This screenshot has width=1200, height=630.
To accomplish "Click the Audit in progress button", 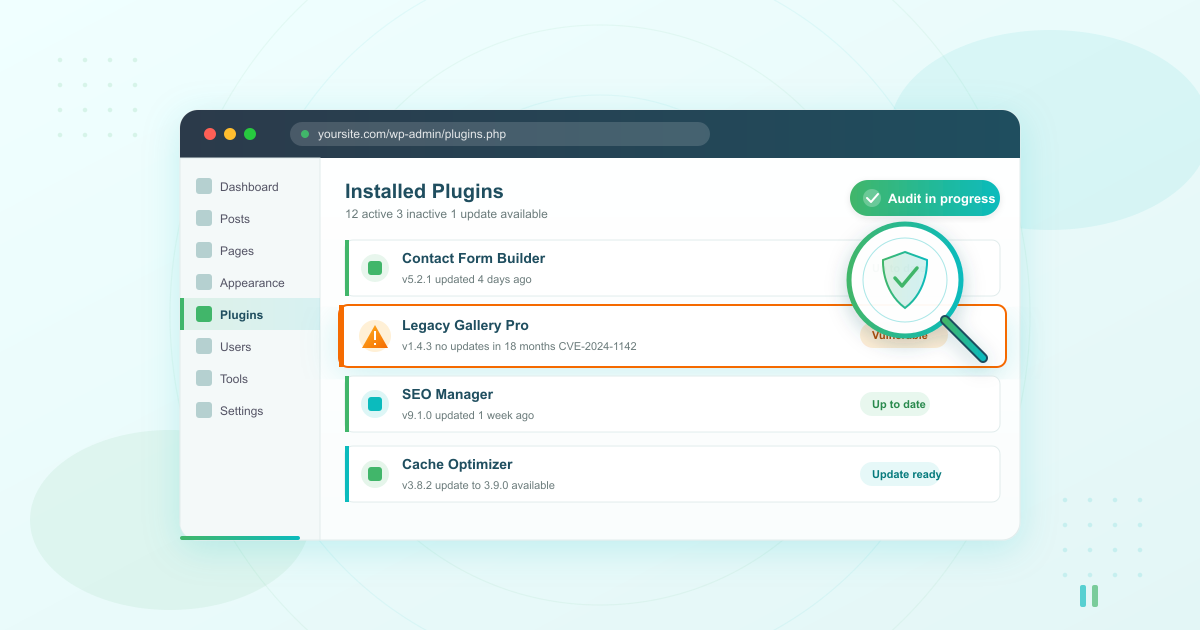I will tap(924, 198).
